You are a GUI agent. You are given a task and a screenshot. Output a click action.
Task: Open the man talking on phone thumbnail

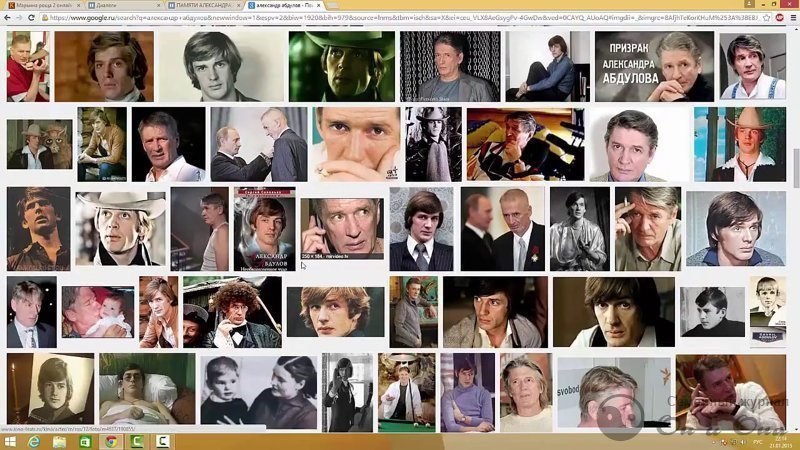point(342,229)
